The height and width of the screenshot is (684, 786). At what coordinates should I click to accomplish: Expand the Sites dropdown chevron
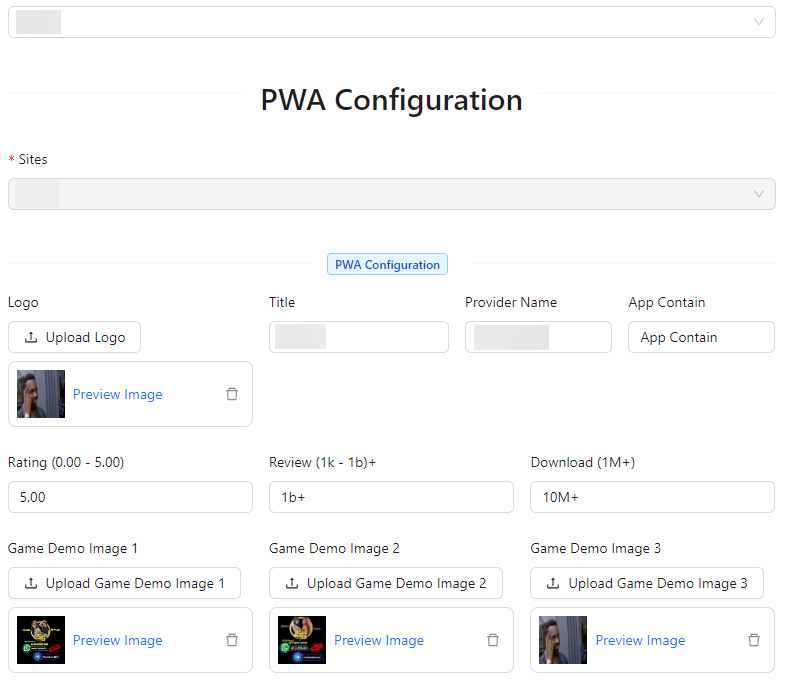pyautogui.click(x=759, y=194)
